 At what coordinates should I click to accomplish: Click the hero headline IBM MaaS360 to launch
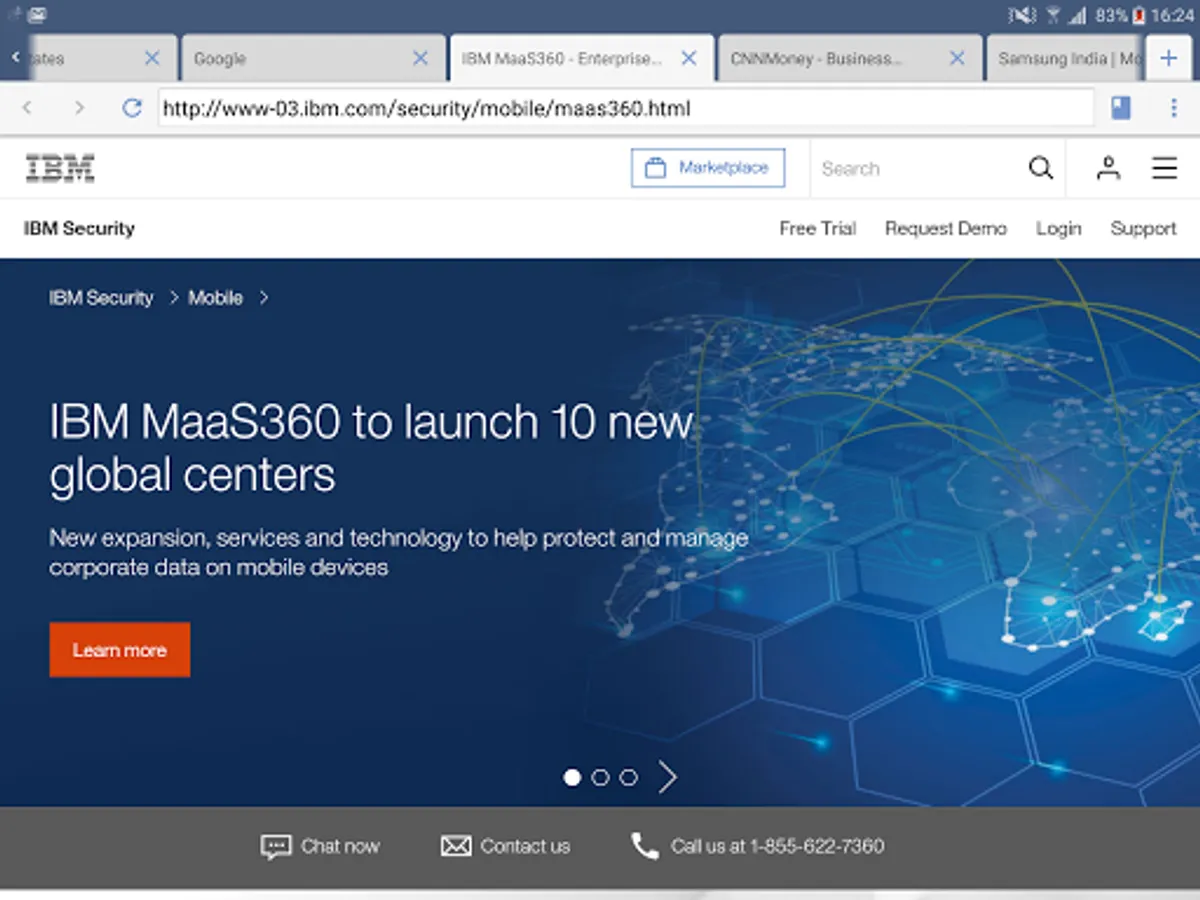pyautogui.click(x=370, y=448)
